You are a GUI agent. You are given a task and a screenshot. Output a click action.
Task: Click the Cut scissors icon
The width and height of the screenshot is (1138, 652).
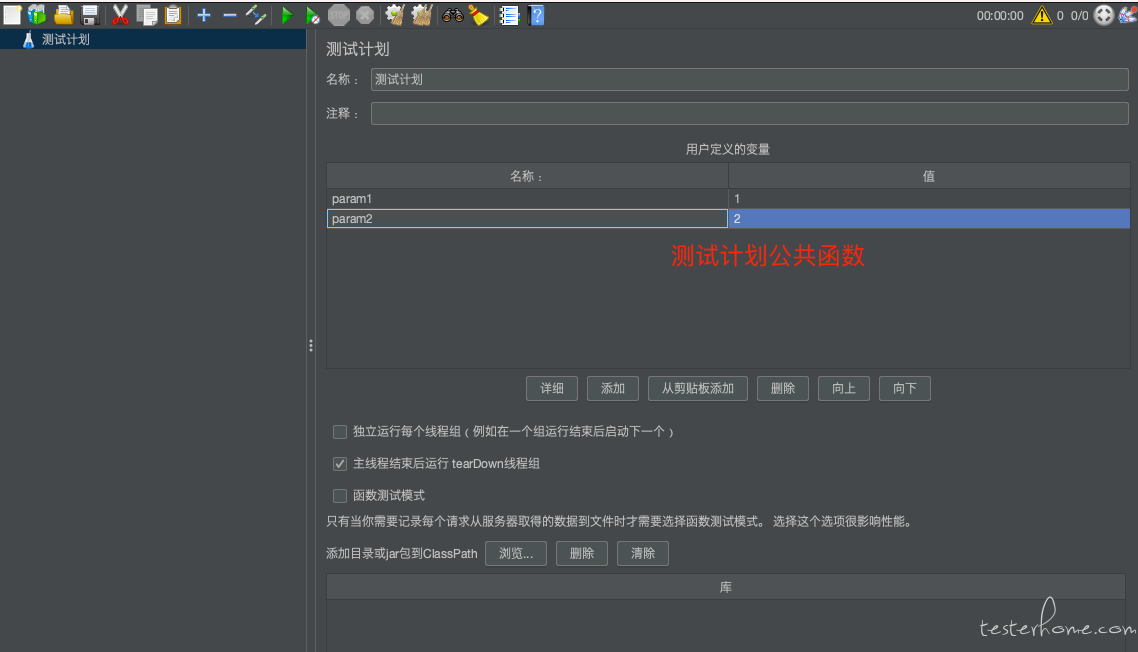[x=120, y=15]
